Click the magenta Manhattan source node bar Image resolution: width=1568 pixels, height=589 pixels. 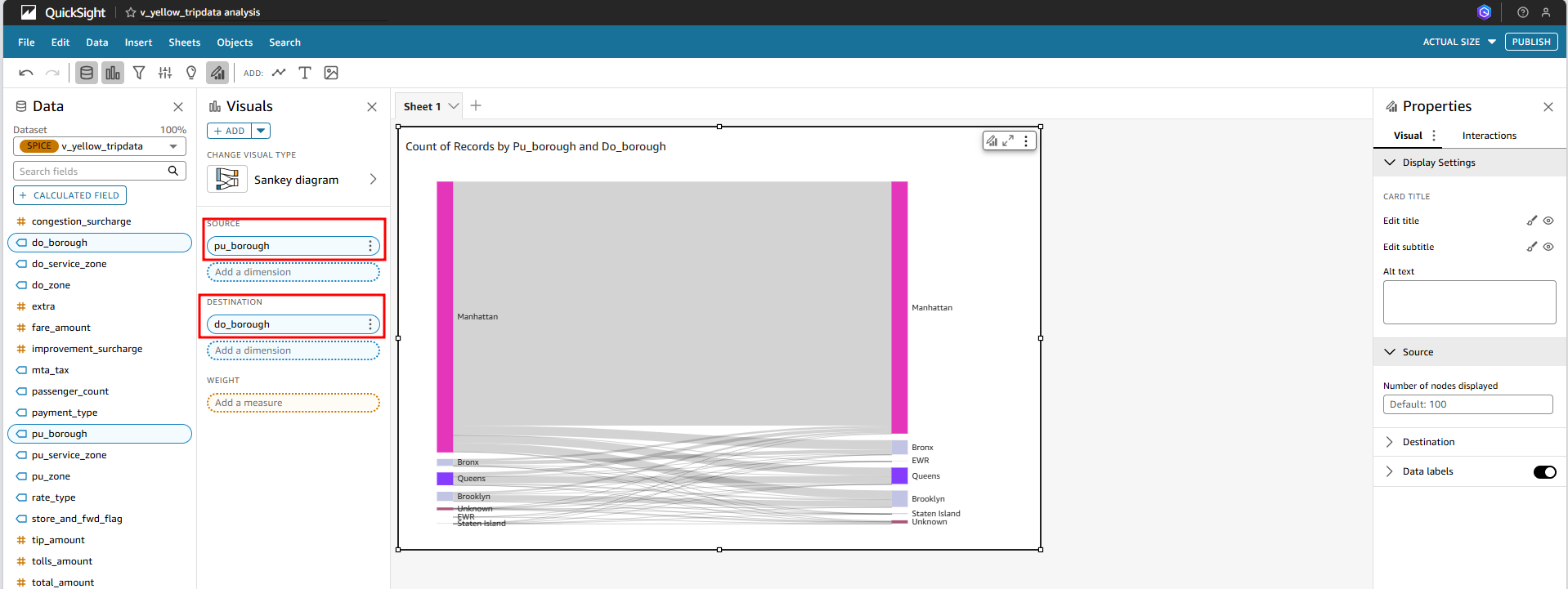pyautogui.click(x=445, y=316)
